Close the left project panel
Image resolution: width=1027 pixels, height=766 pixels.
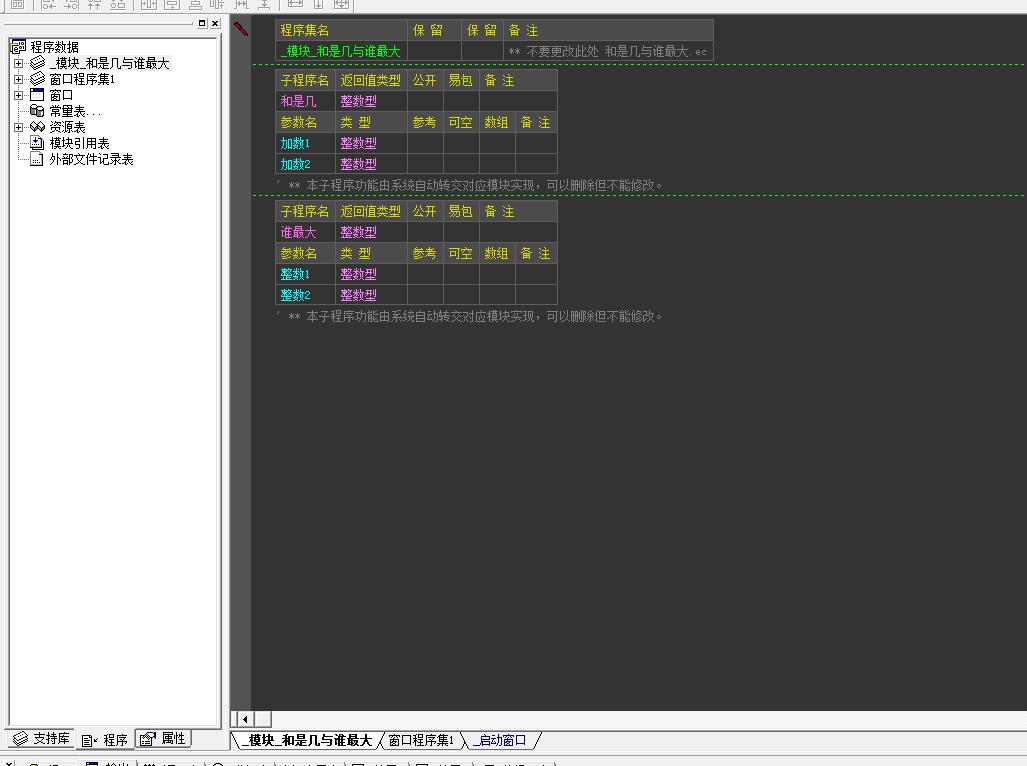tap(214, 23)
